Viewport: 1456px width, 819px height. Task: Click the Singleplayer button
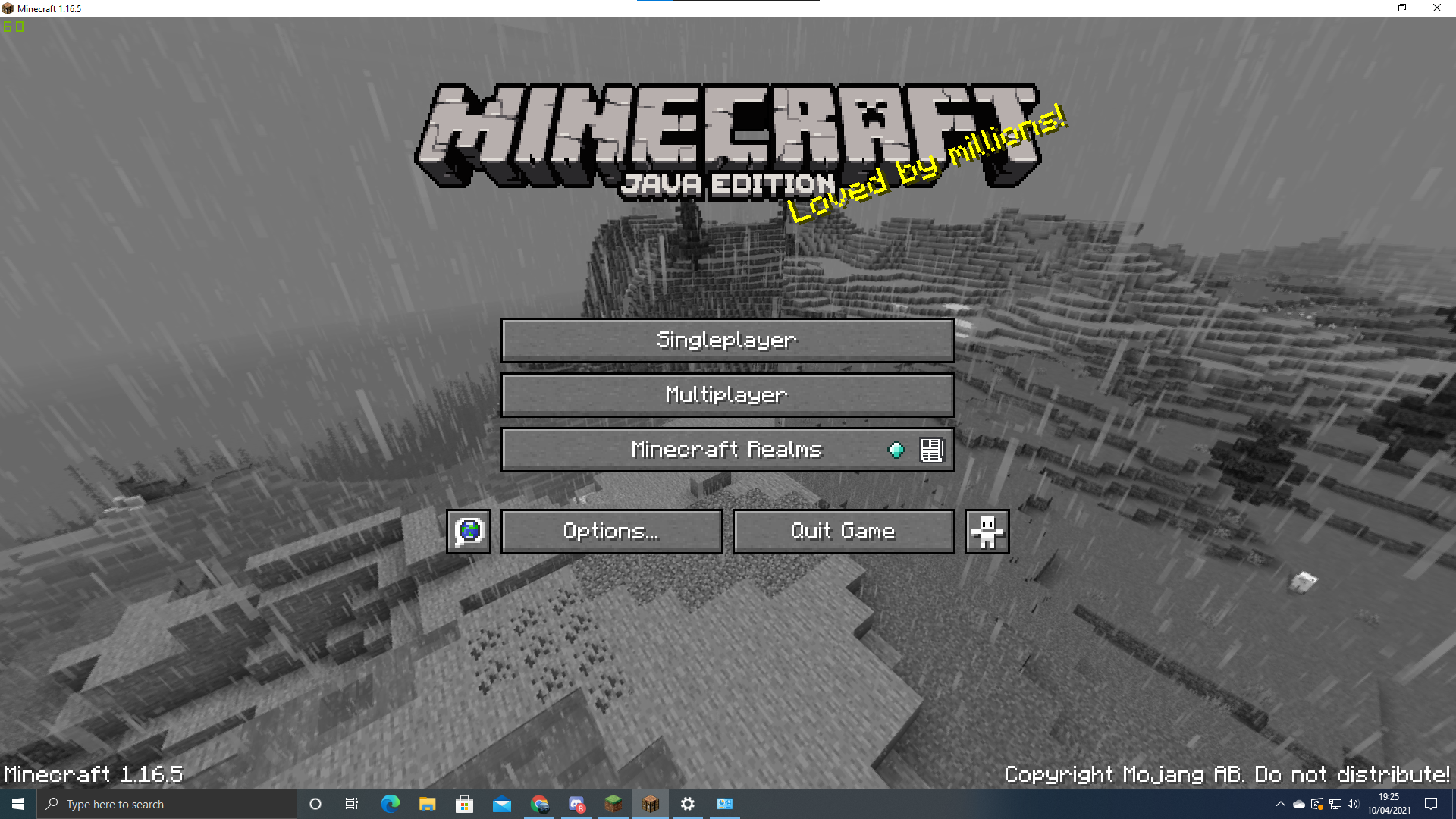[727, 340]
